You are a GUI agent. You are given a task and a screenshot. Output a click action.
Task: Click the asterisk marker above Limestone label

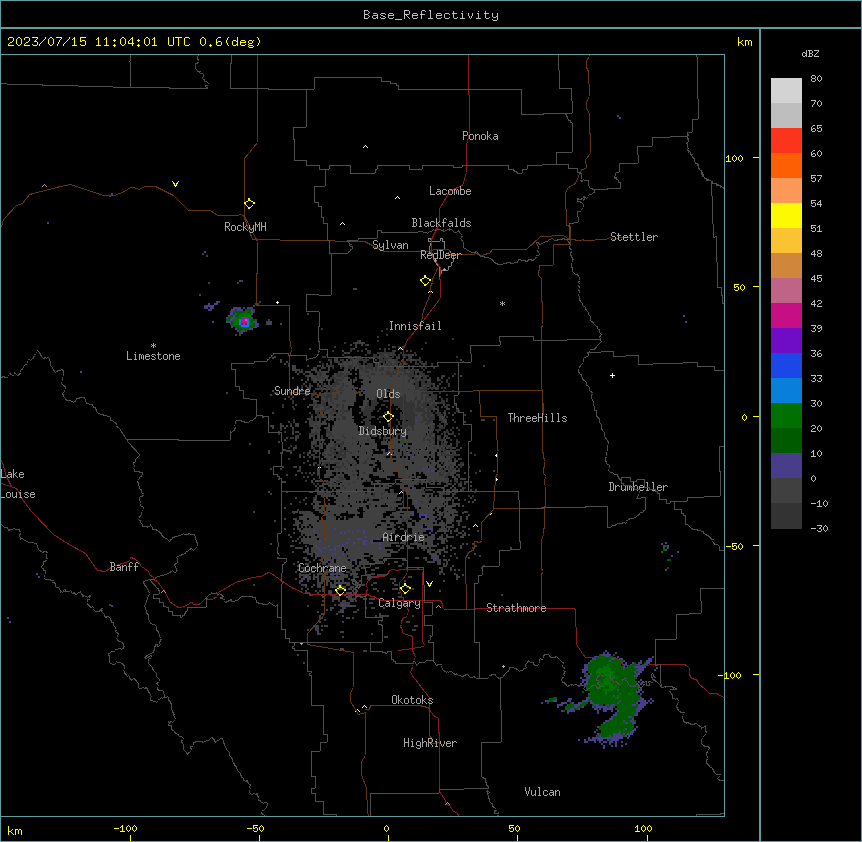153,346
